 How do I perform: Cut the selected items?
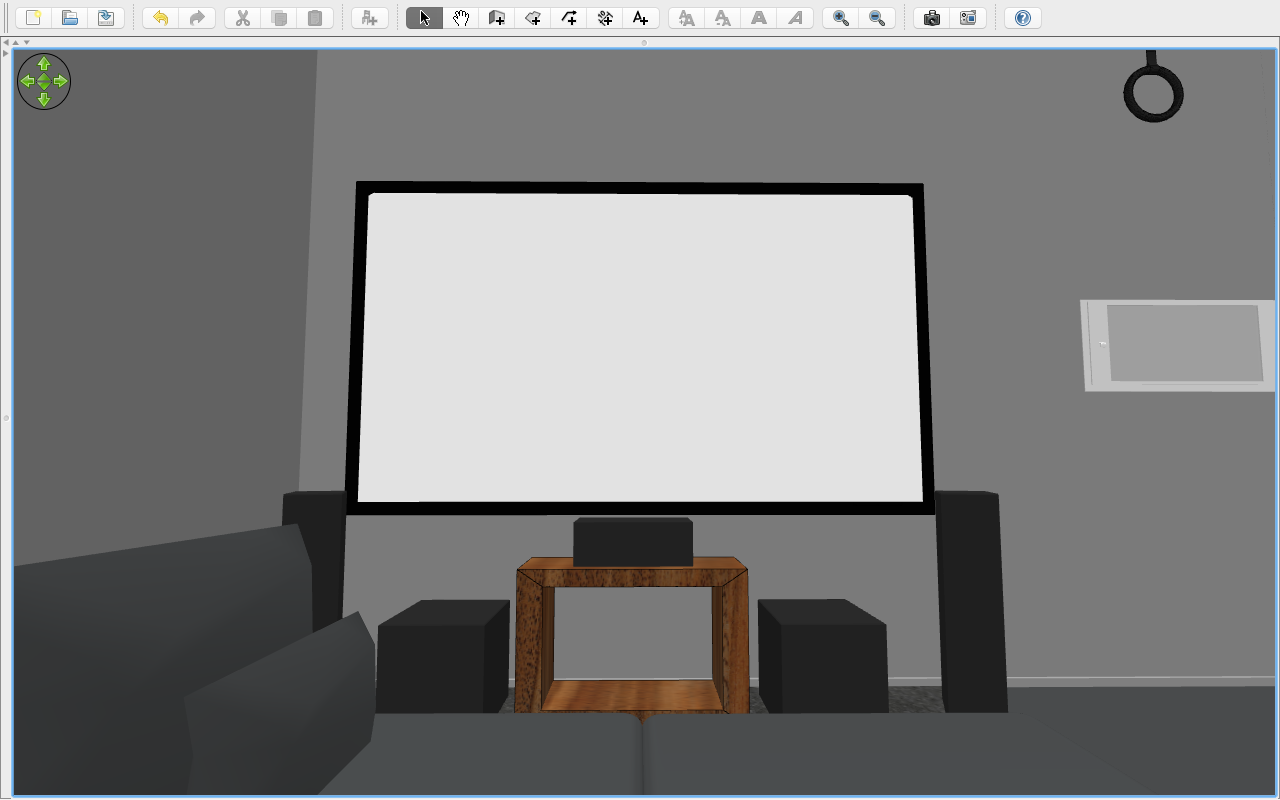242,18
